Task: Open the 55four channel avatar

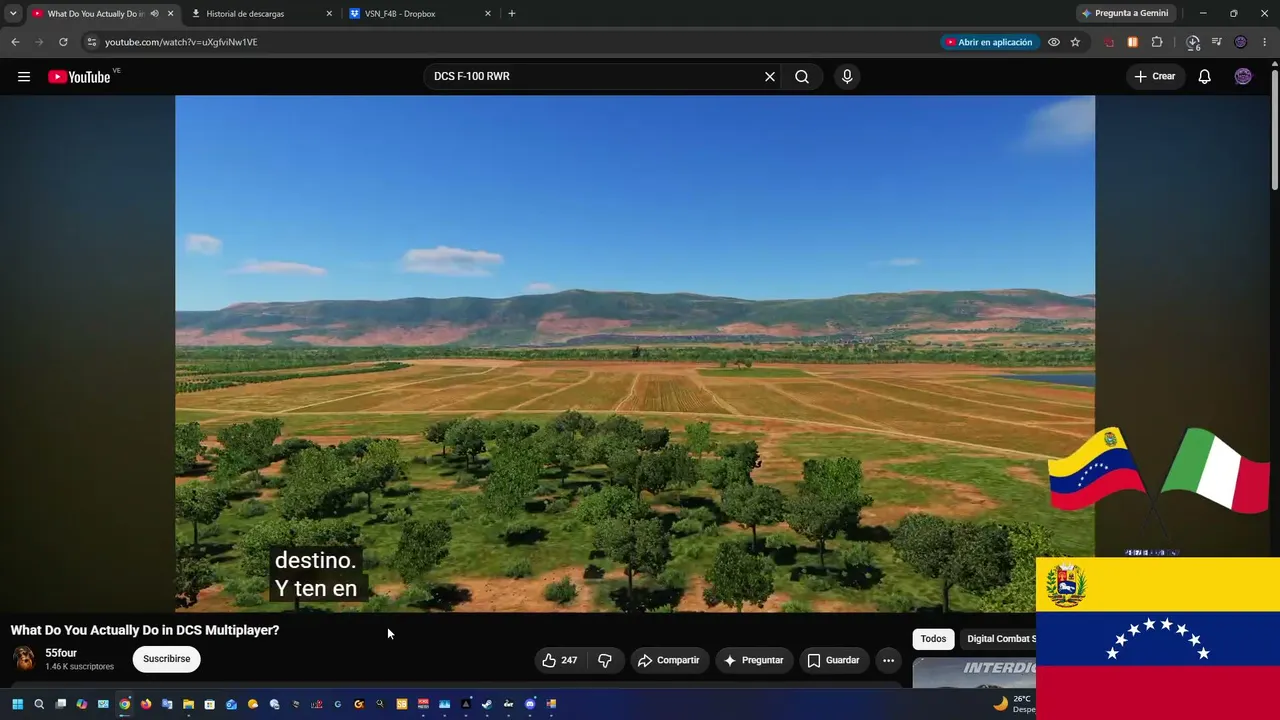Action: pos(24,658)
